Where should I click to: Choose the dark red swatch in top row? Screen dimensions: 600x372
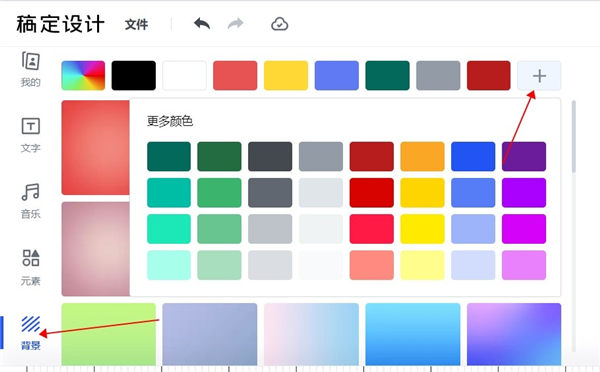click(489, 75)
